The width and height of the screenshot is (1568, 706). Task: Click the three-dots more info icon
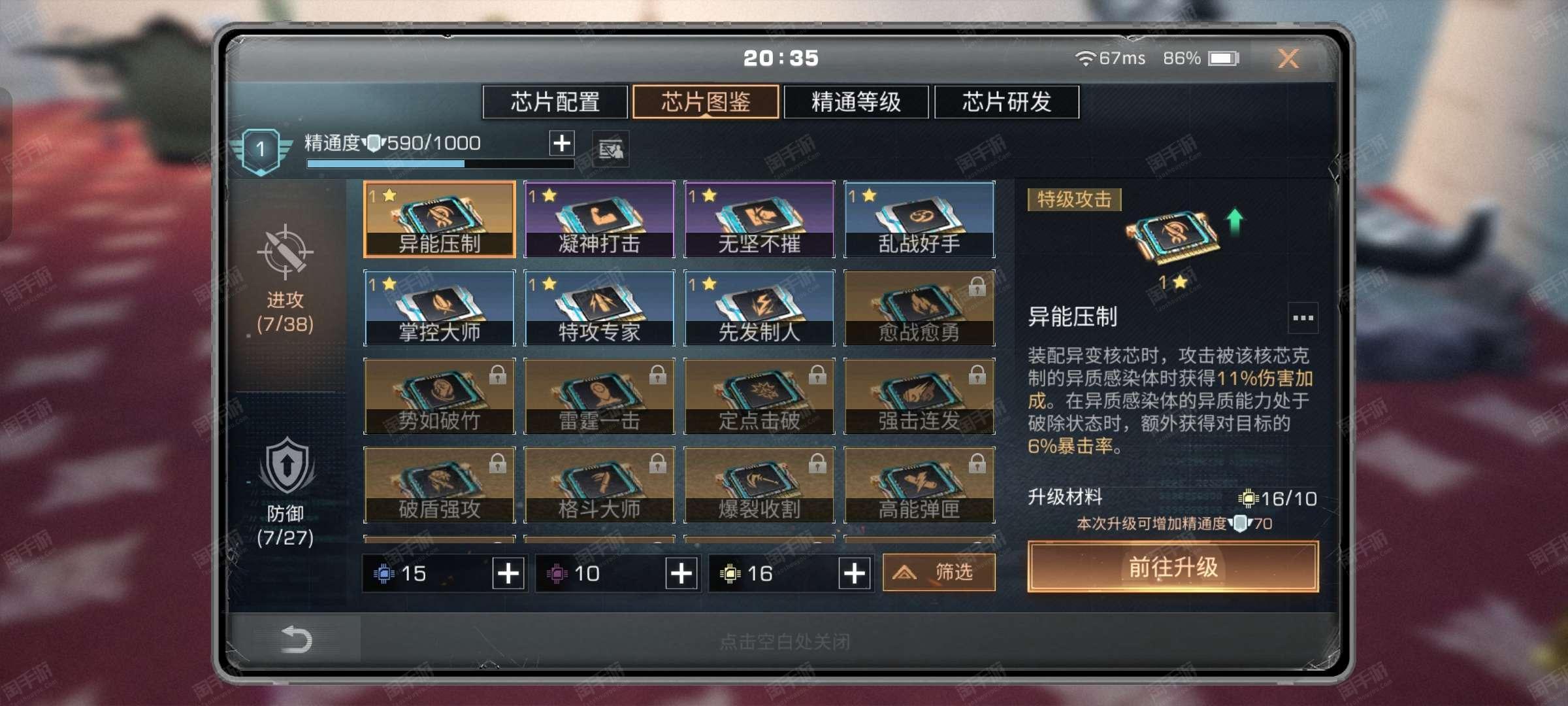pos(1303,318)
